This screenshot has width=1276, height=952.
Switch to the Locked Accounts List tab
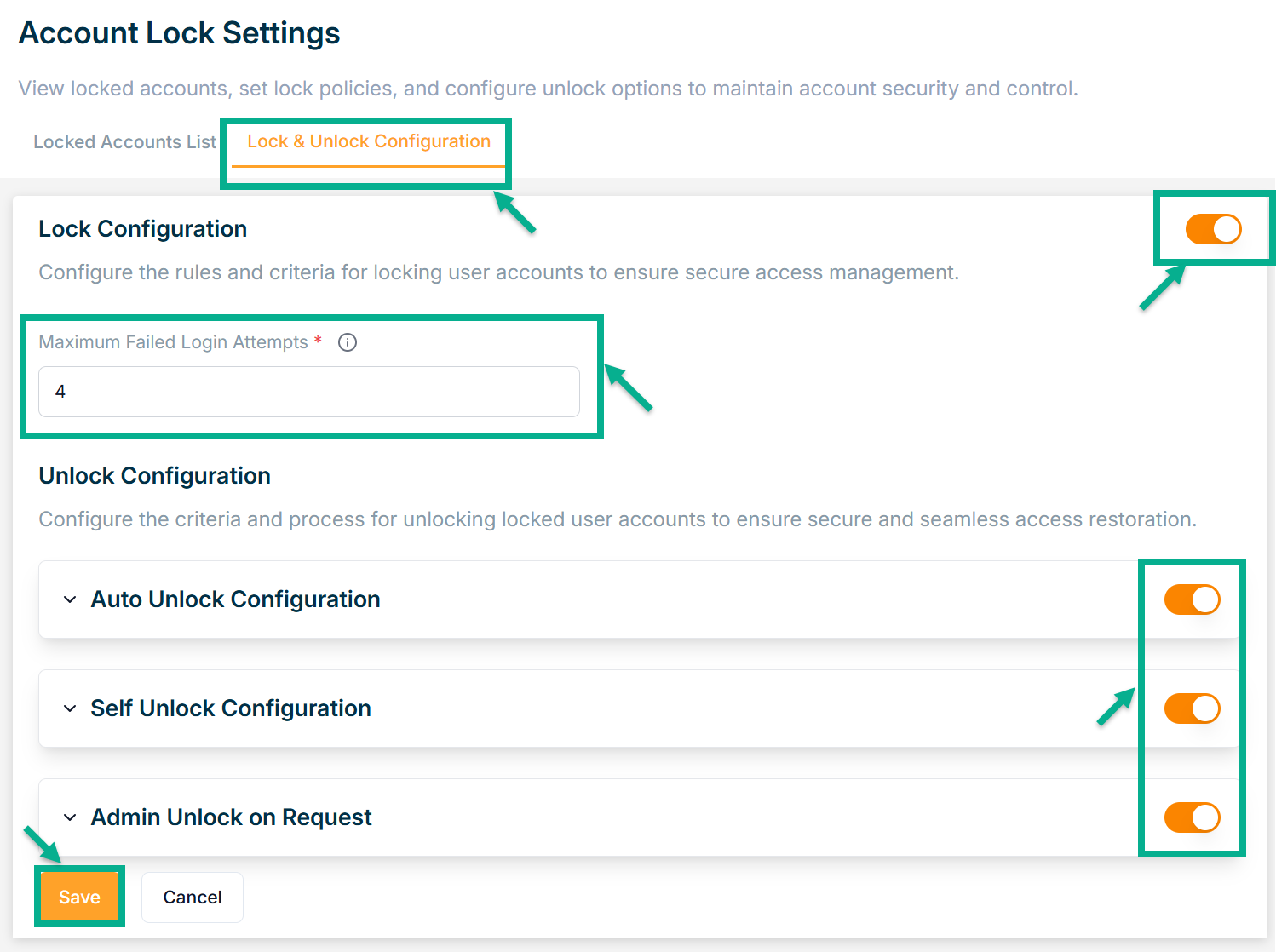pyautogui.click(x=124, y=142)
